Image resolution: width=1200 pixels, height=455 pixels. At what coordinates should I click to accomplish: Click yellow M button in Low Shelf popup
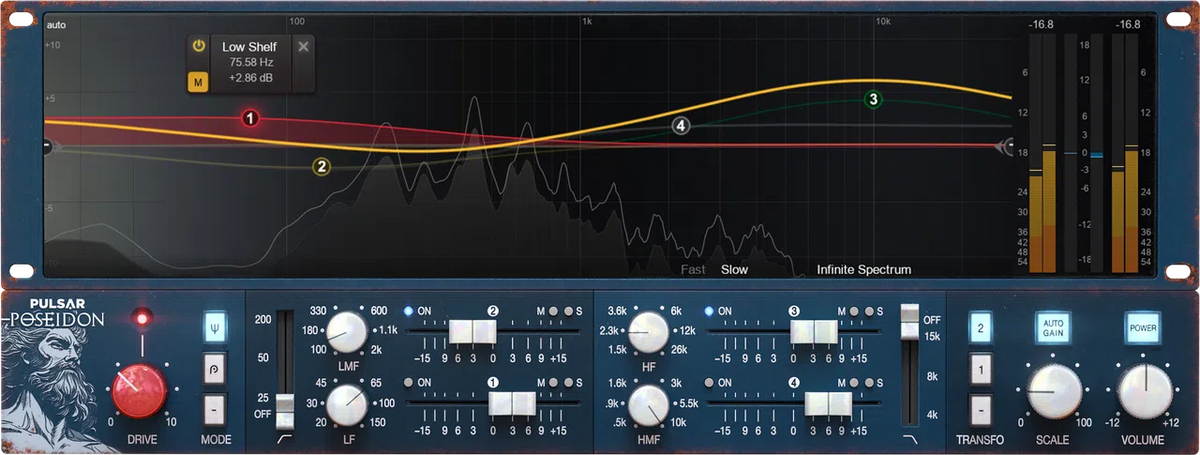(199, 81)
